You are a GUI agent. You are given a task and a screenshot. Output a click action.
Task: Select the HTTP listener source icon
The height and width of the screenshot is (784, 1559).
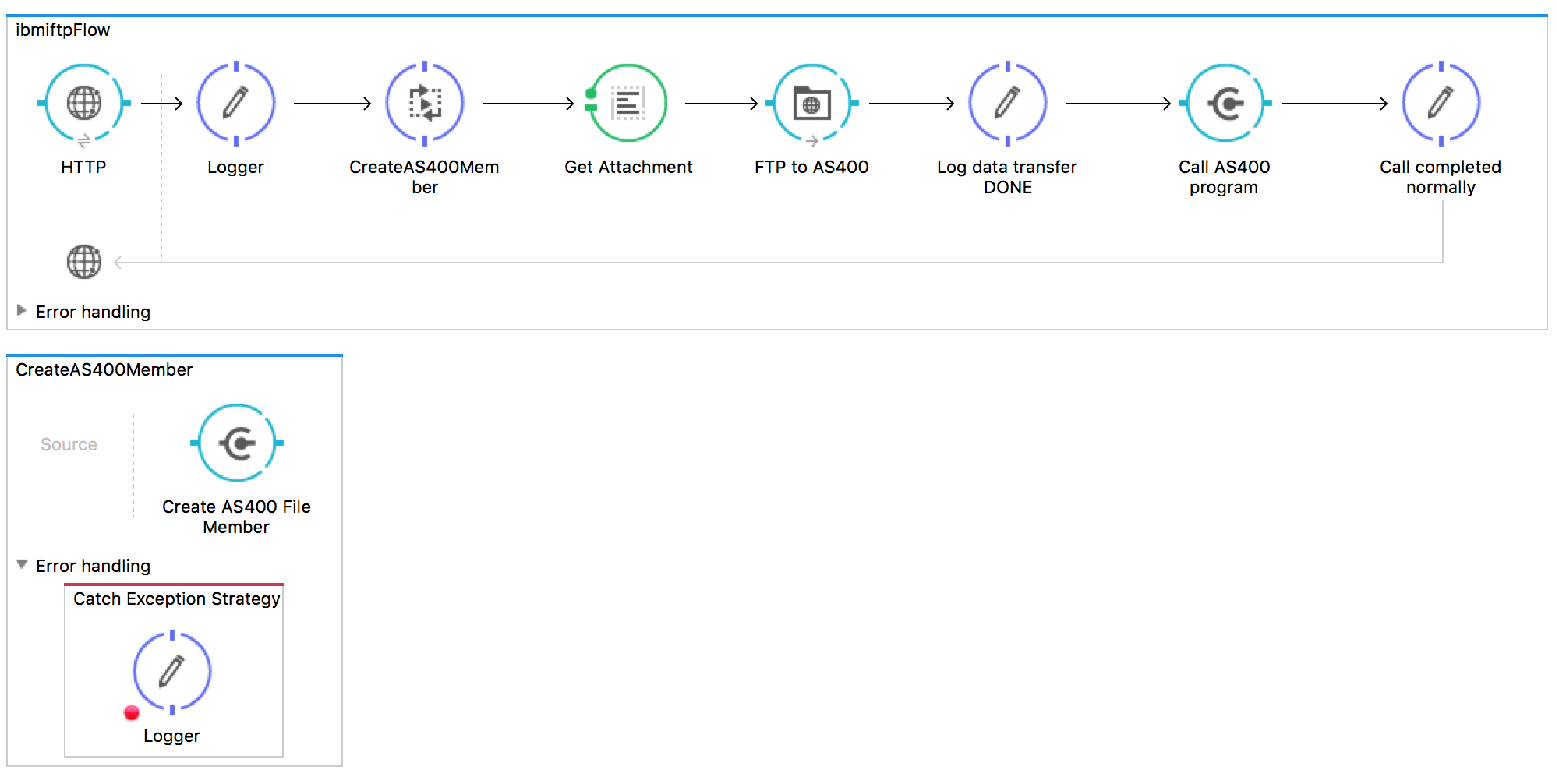tap(84, 103)
